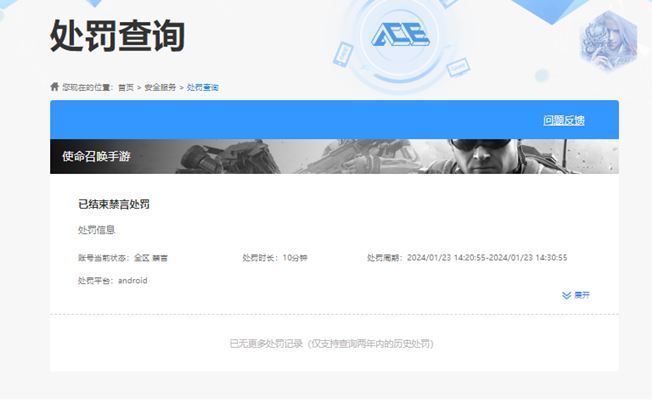This screenshot has width=652, height=413.
Task: Click the 账号当前状态: 全区 禁言 text
Action: 123,258
